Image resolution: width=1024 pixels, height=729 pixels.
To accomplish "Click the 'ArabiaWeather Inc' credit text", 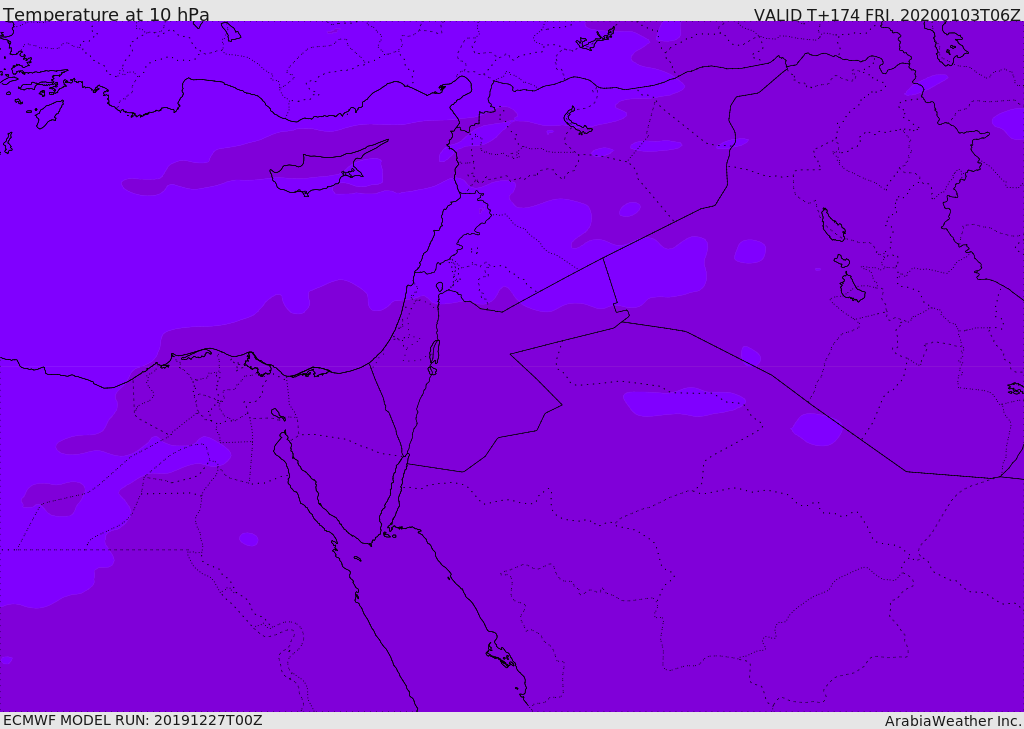I will 952,721.
